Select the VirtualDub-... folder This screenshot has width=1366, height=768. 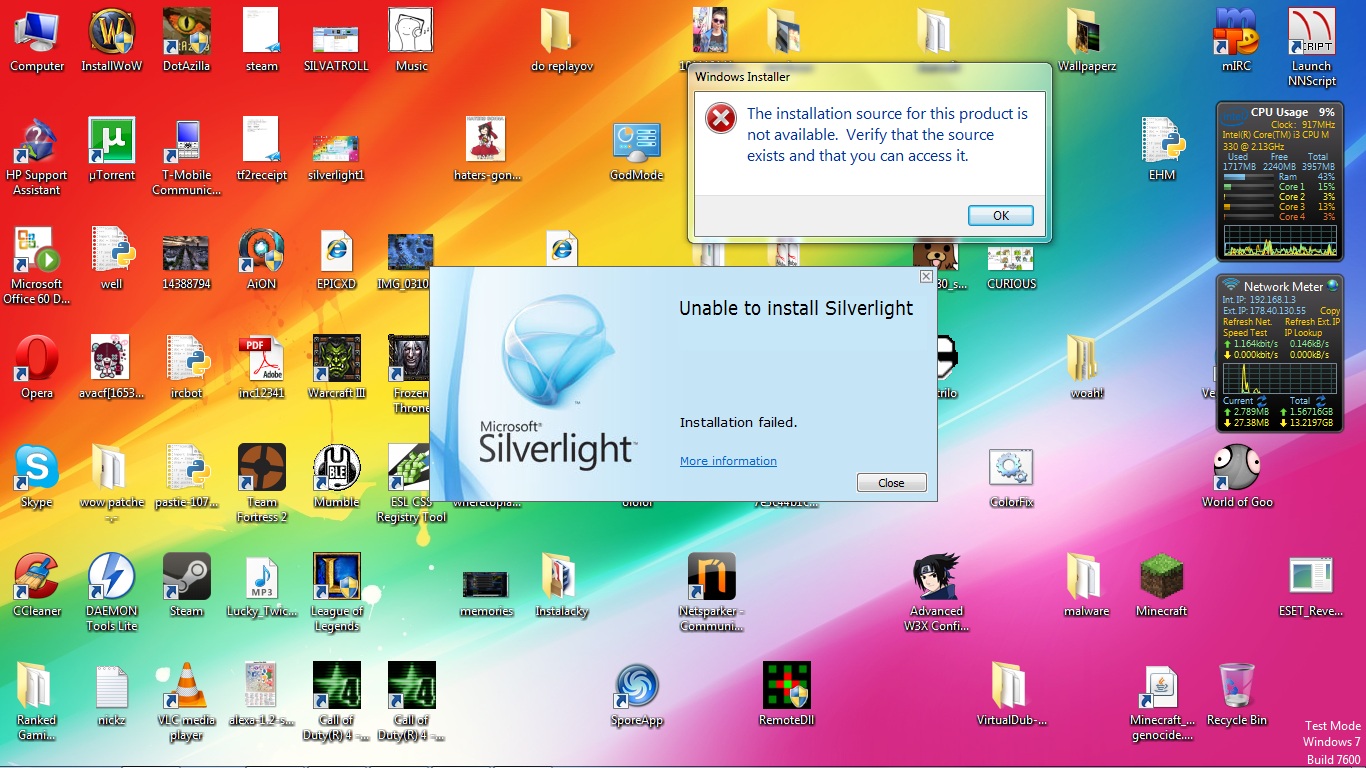tap(1012, 694)
